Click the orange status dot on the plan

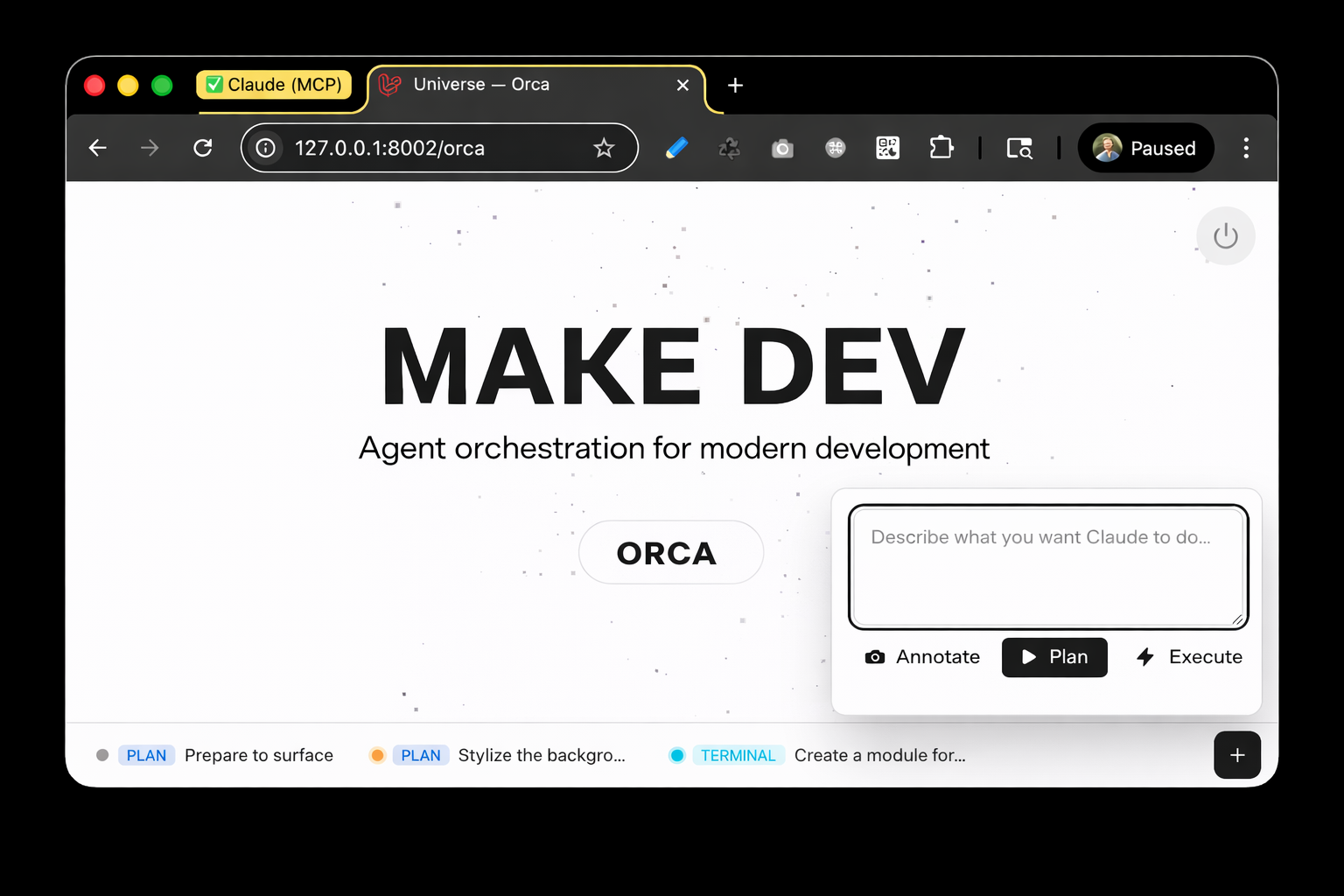click(x=377, y=755)
